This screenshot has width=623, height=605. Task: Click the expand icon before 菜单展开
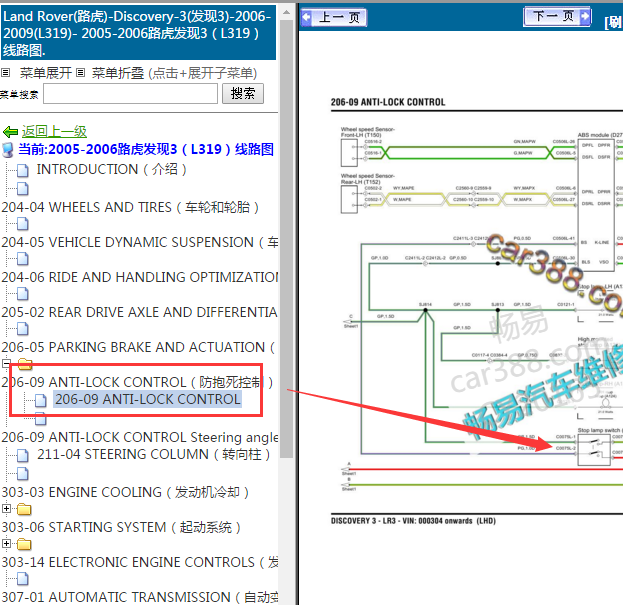point(6,73)
